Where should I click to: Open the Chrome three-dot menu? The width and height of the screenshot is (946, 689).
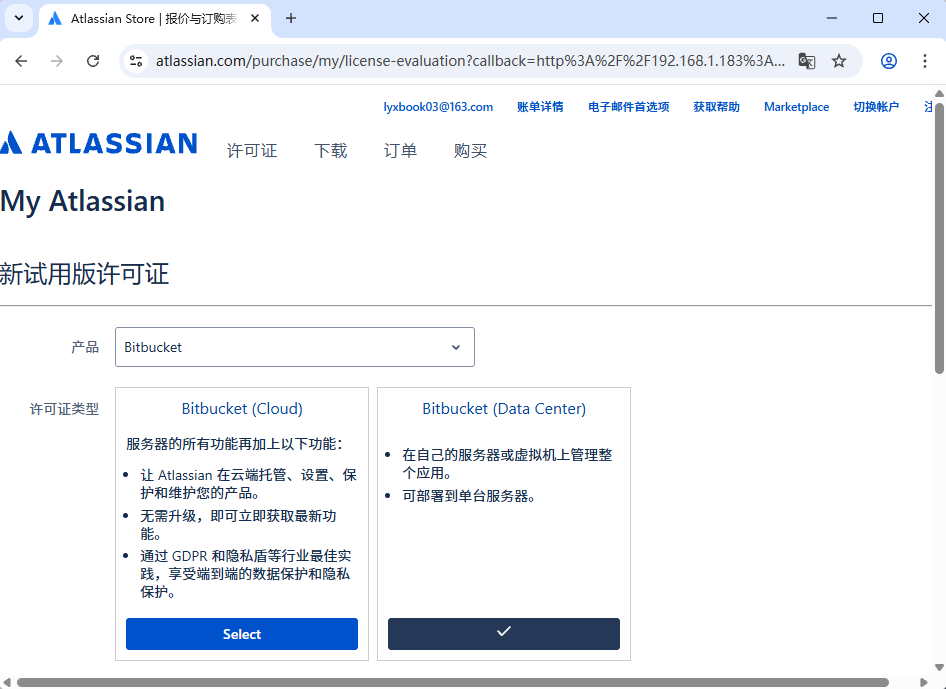(925, 61)
